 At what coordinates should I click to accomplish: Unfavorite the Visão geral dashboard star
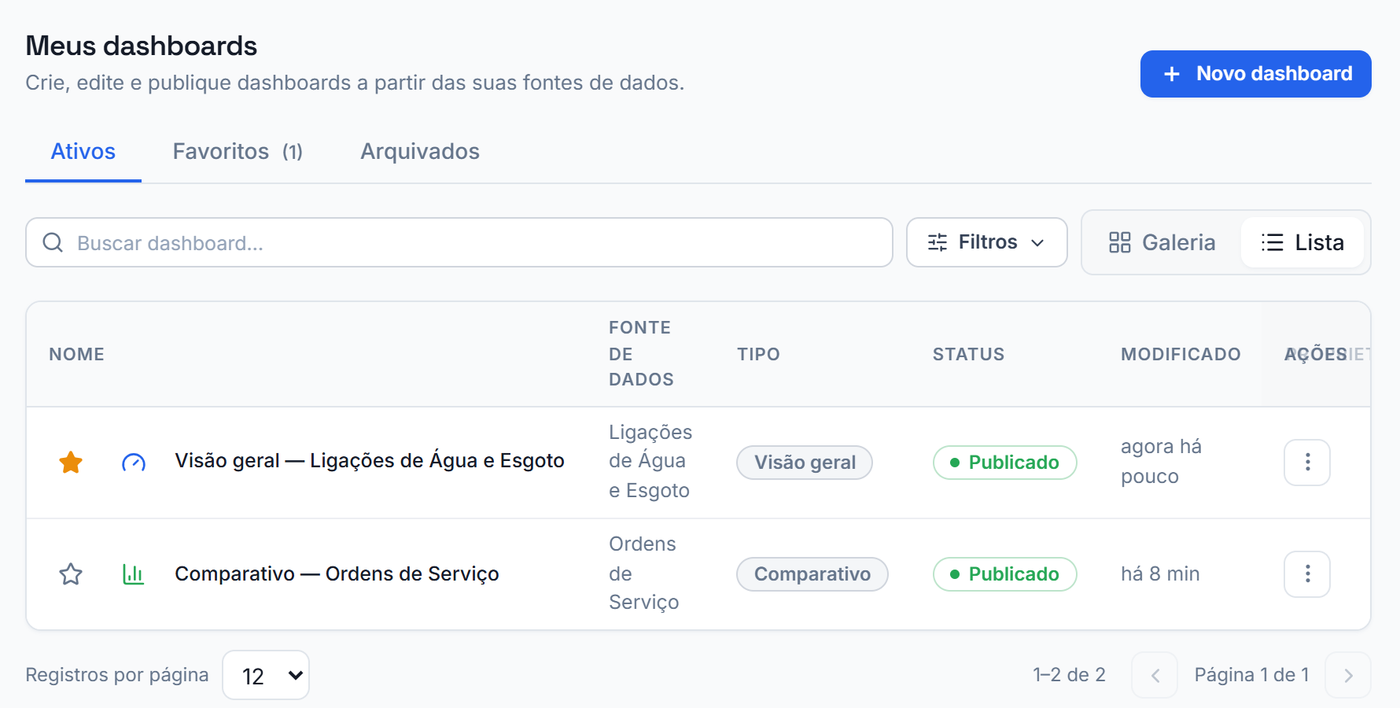click(x=70, y=462)
